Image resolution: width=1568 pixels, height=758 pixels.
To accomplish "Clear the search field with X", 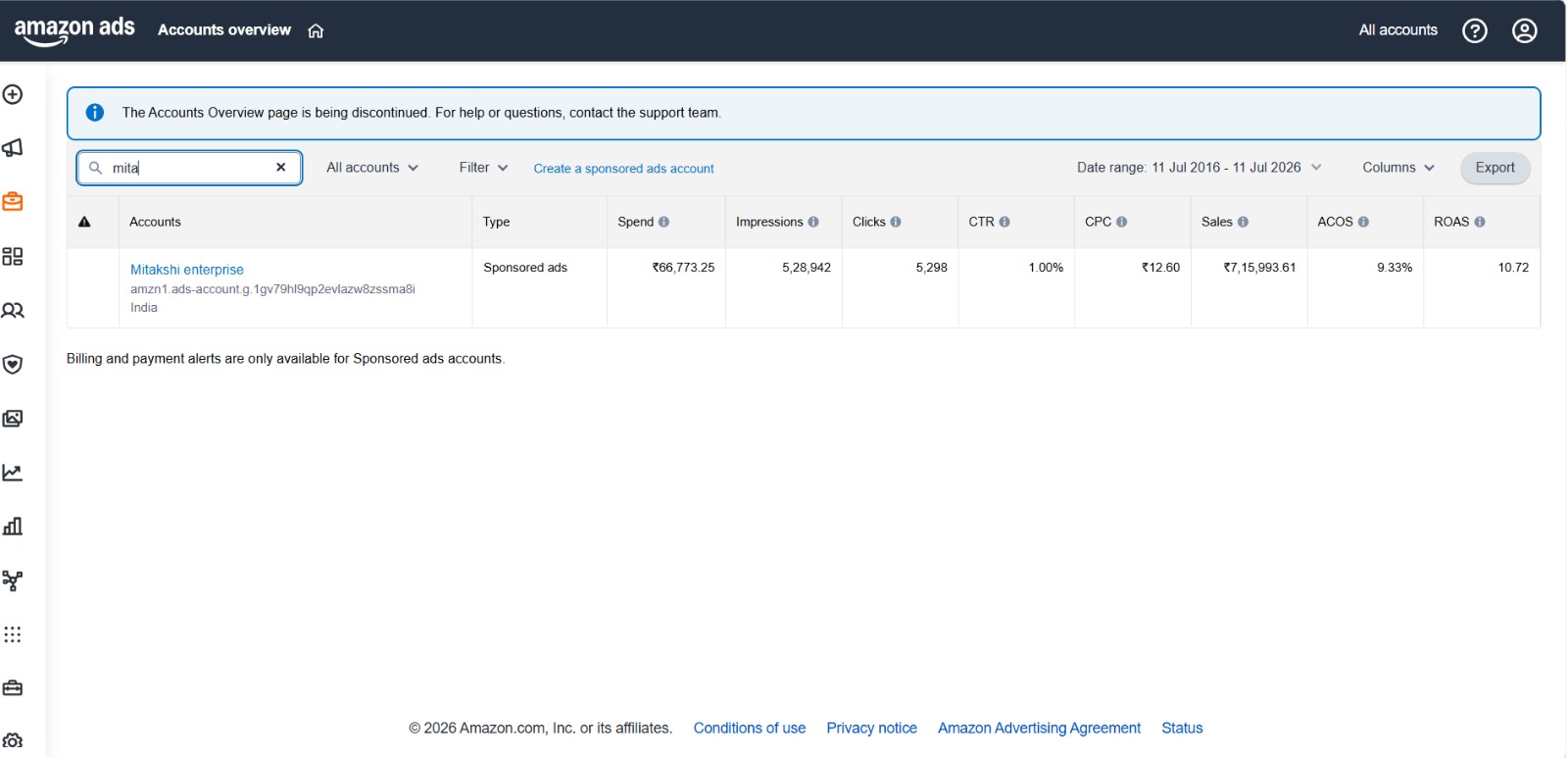I will [281, 168].
